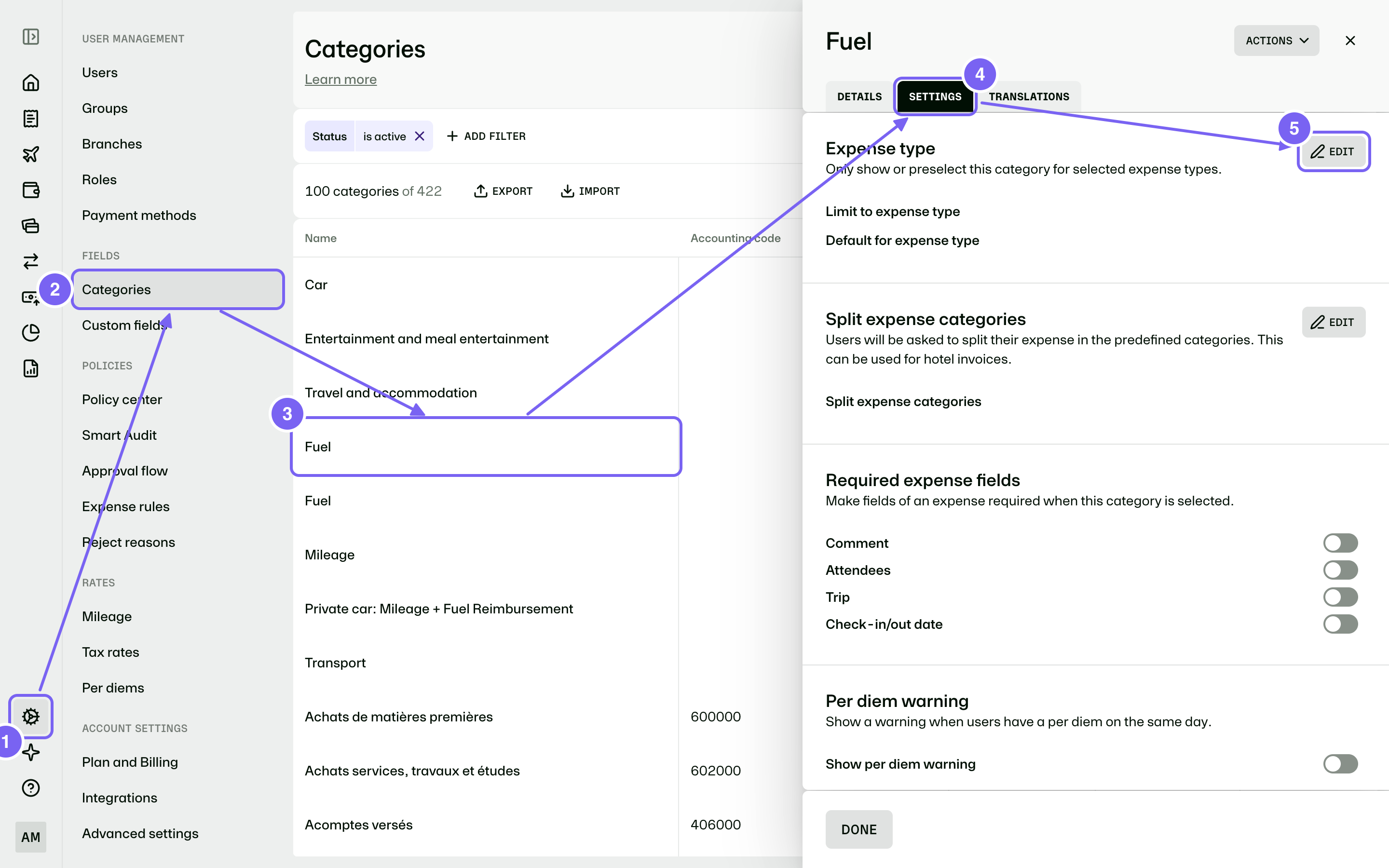Image resolution: width=1389 pixels, height=868 pixels.
Task: Open Advanced settings menu item
Action: click(140, 834)
